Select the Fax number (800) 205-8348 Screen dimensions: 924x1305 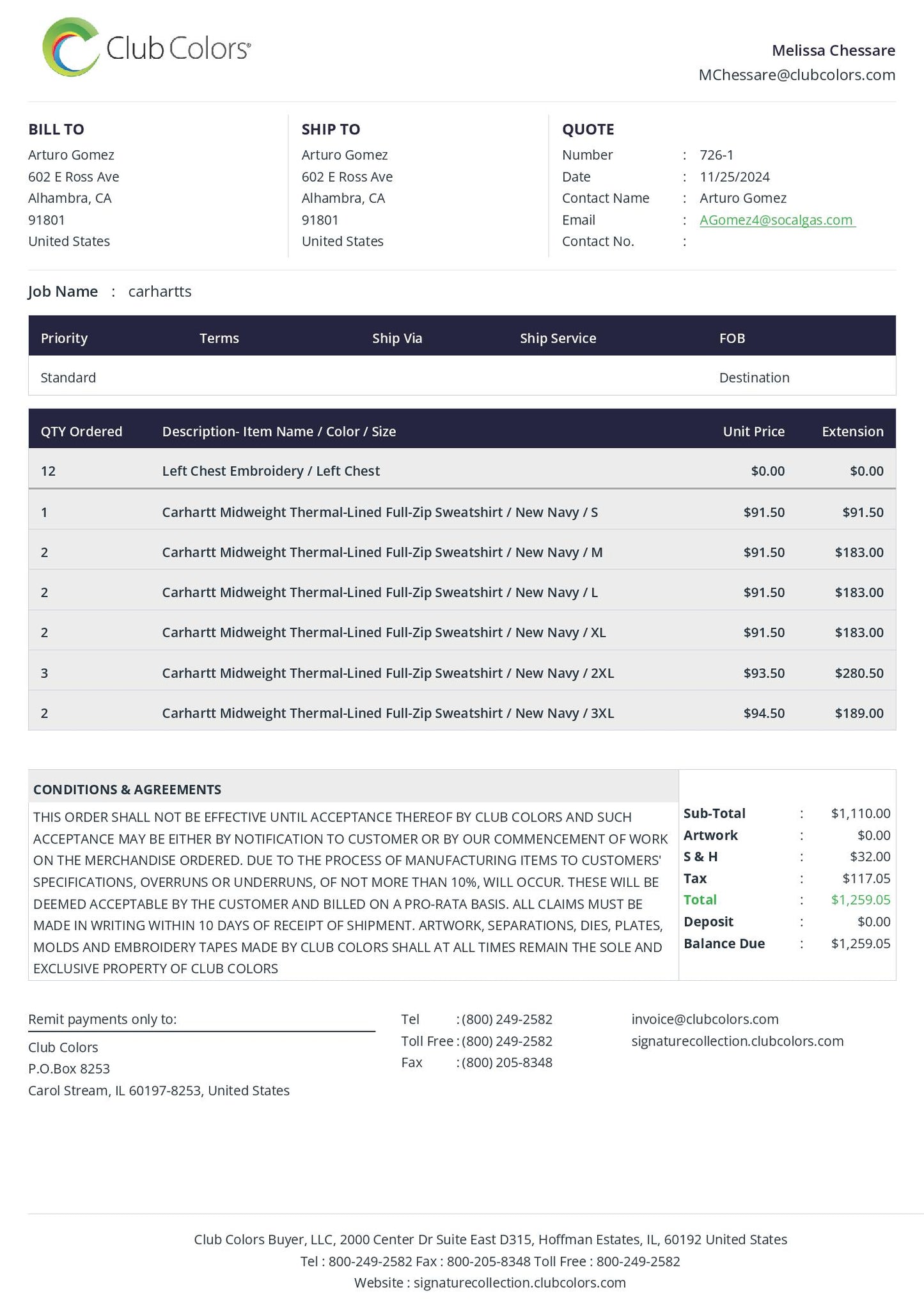[x=507, y=1063]
